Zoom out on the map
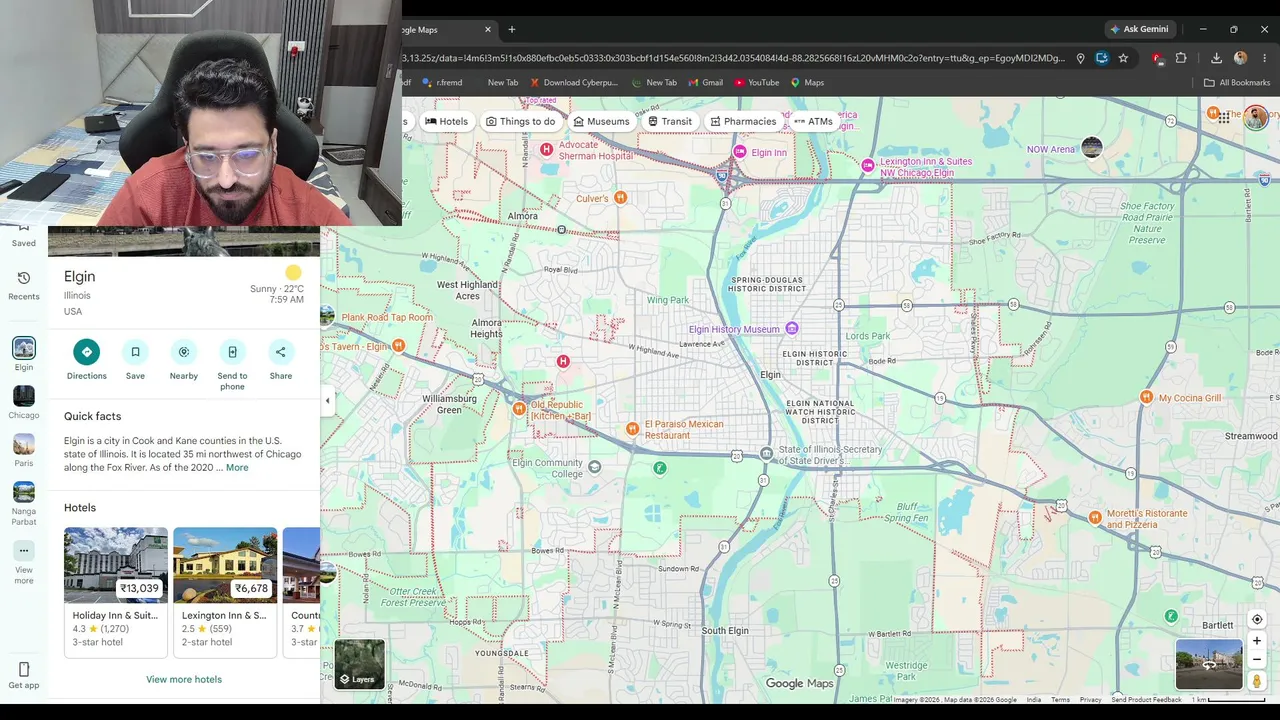The height and width of the screenshot is (720, 1280). [x=1257, y=660]
